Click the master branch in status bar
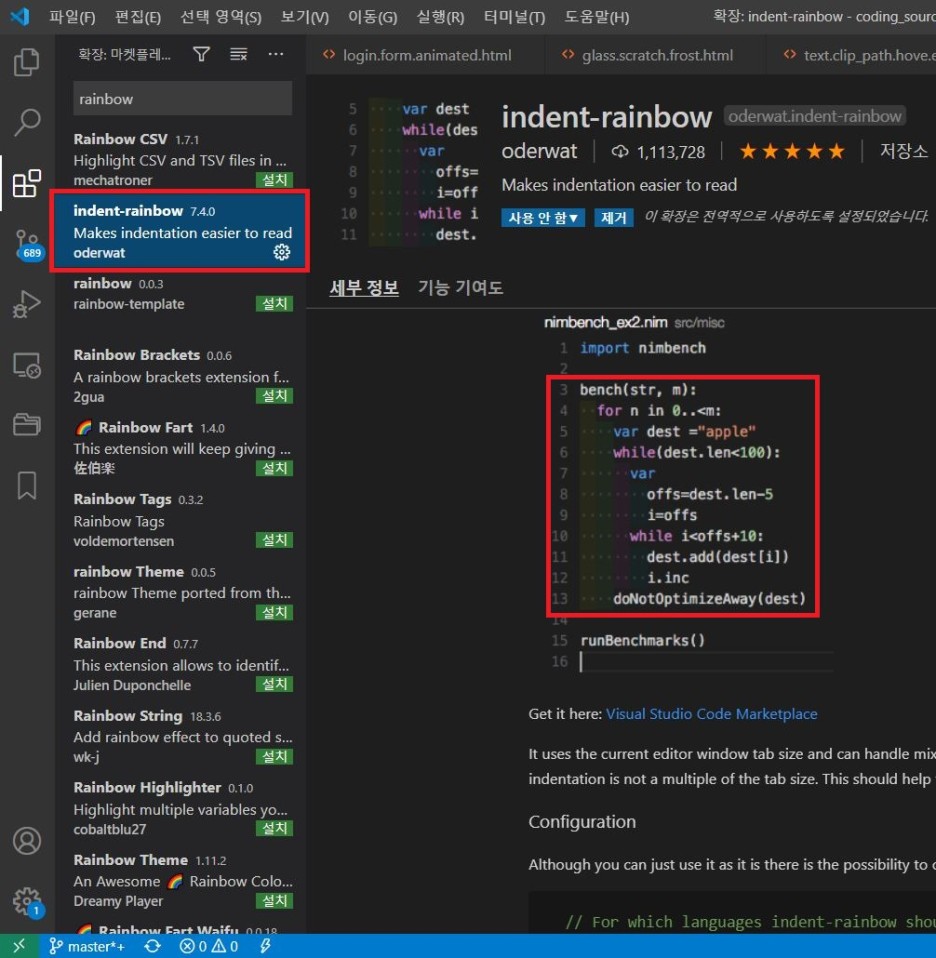The width and height of the screenshot is (936, 958). (x=87, y=946)
